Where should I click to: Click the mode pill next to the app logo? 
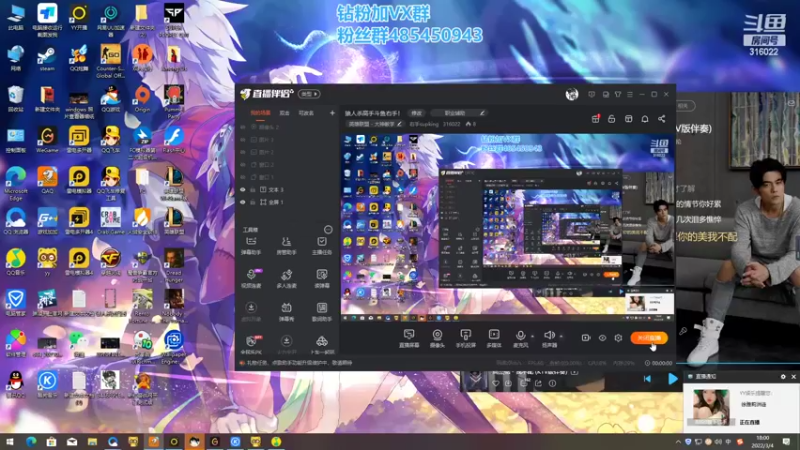coord(310,94)
